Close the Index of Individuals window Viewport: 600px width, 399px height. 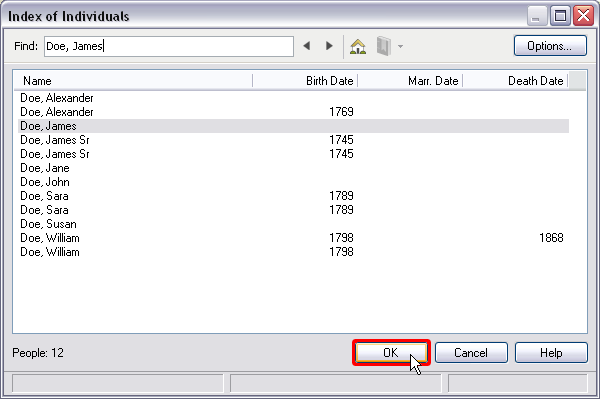[x=583, y=16]
